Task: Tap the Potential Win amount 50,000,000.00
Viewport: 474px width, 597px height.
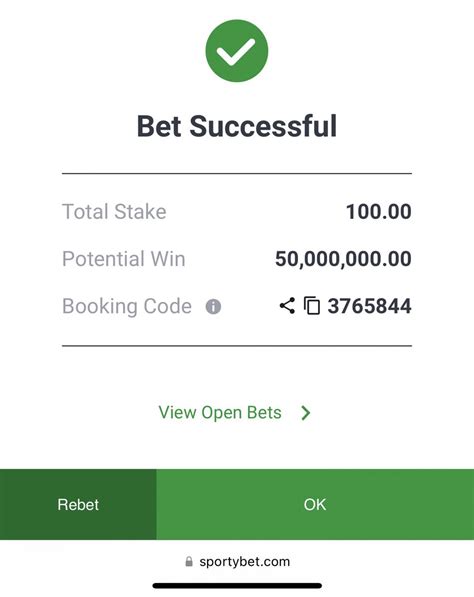Action: click(343, 259)
